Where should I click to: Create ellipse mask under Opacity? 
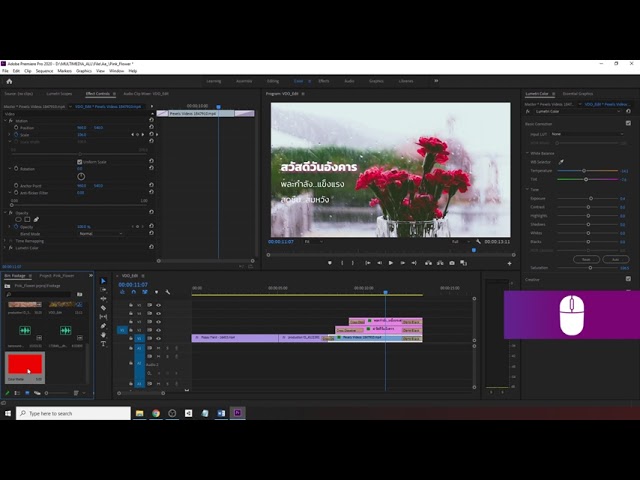coord(18,220)
